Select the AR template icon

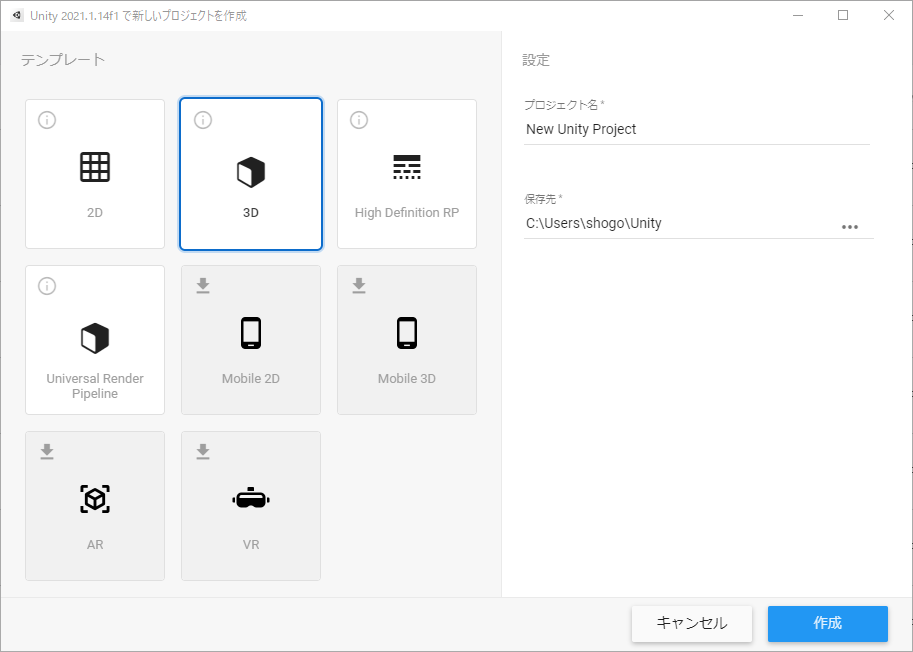tap(95, 499)
